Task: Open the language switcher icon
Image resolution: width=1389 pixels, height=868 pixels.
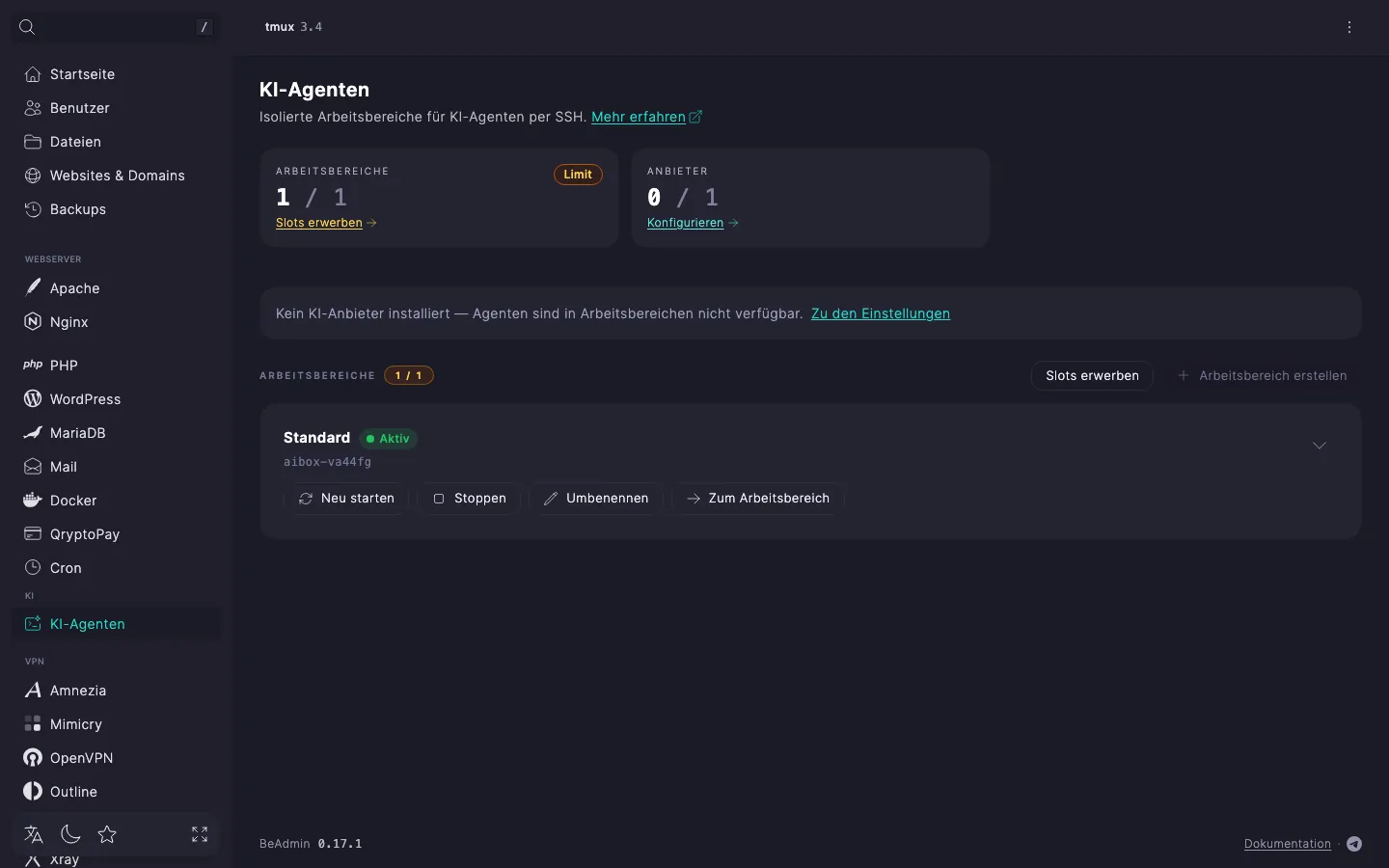Action: [x=34, y=834]
